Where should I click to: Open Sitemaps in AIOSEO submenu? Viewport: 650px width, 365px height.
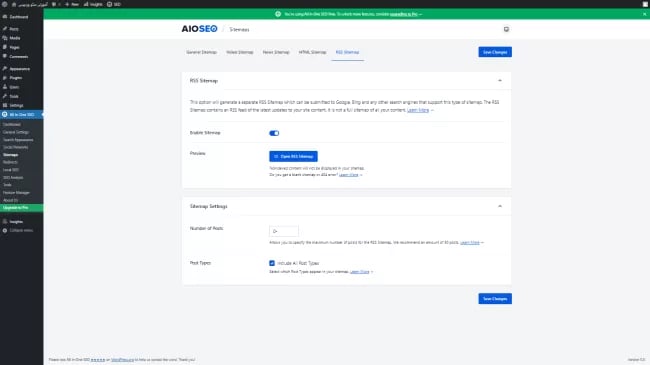tap(10, 155)
